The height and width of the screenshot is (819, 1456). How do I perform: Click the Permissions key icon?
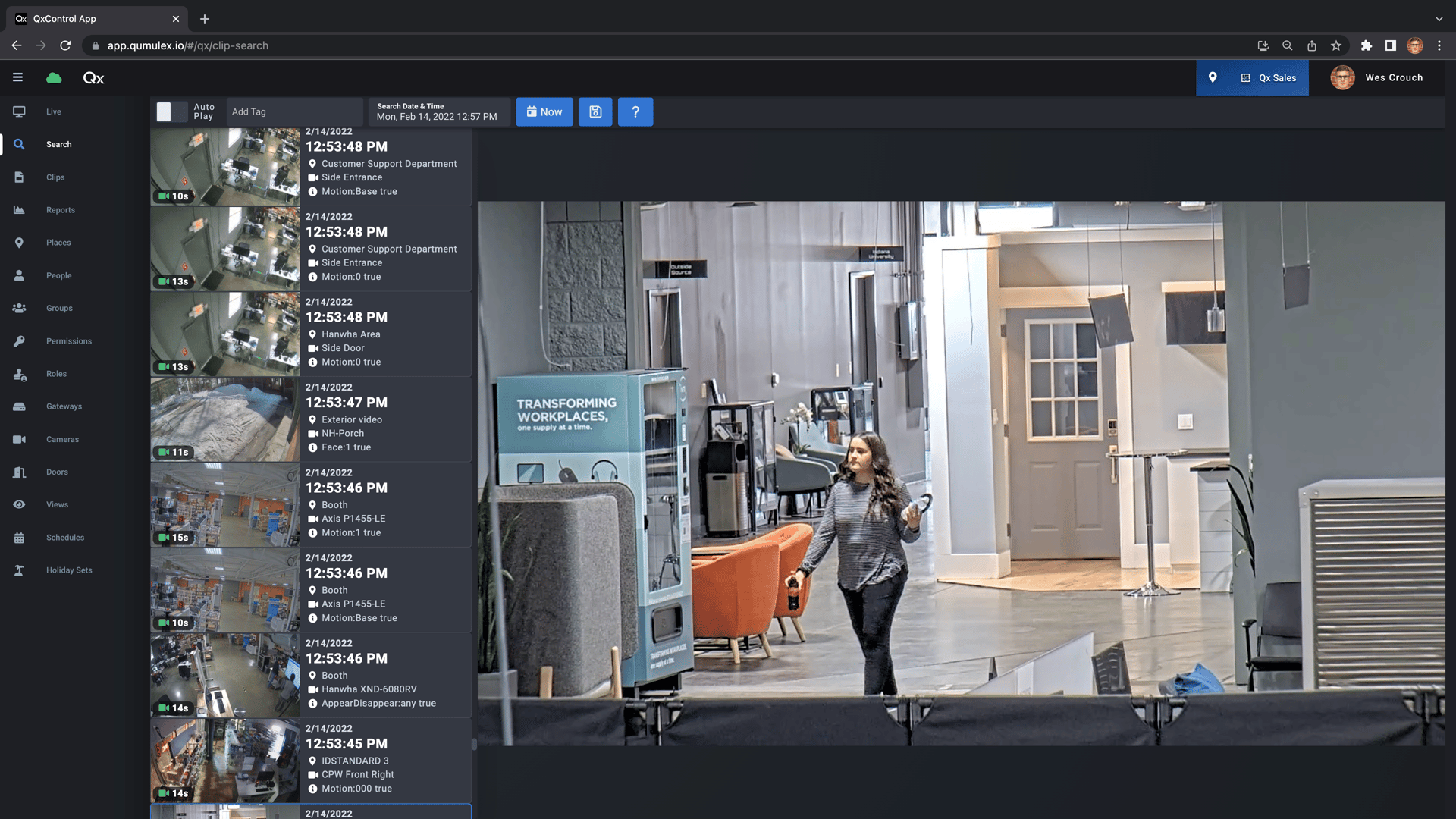pyautogui.click(x=19, y=341)
